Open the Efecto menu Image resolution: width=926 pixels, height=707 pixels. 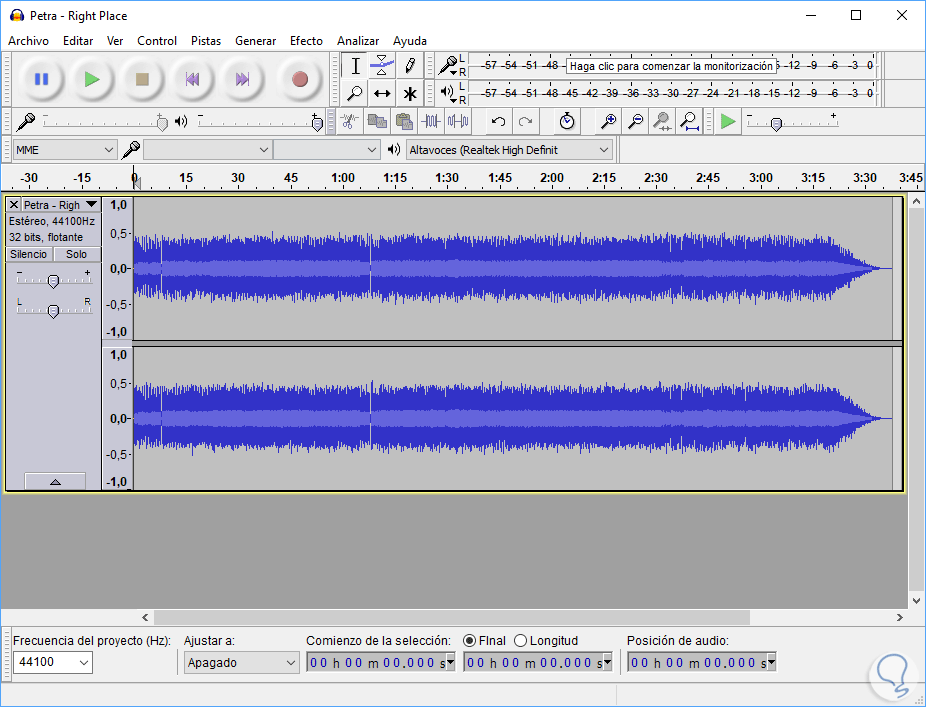pos(306,41)
